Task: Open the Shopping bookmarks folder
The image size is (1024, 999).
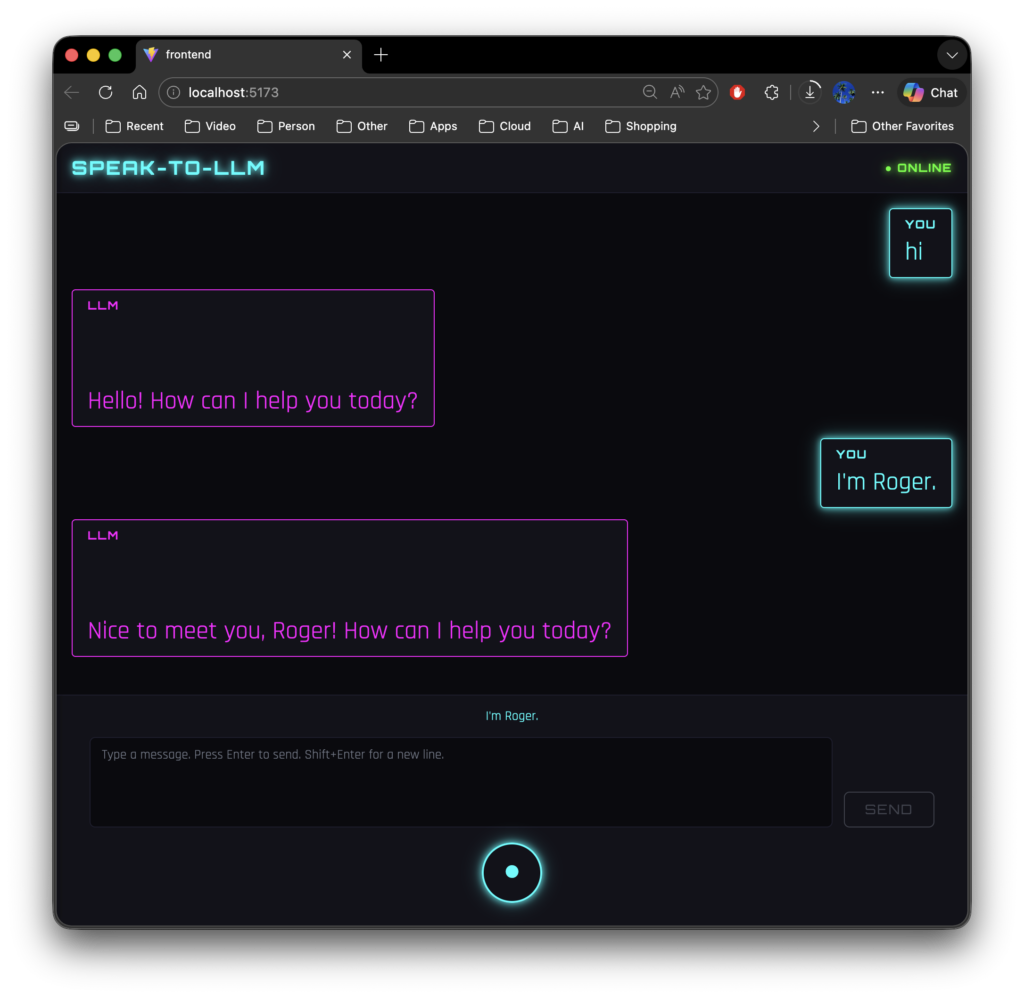Action: pos(641,126)
